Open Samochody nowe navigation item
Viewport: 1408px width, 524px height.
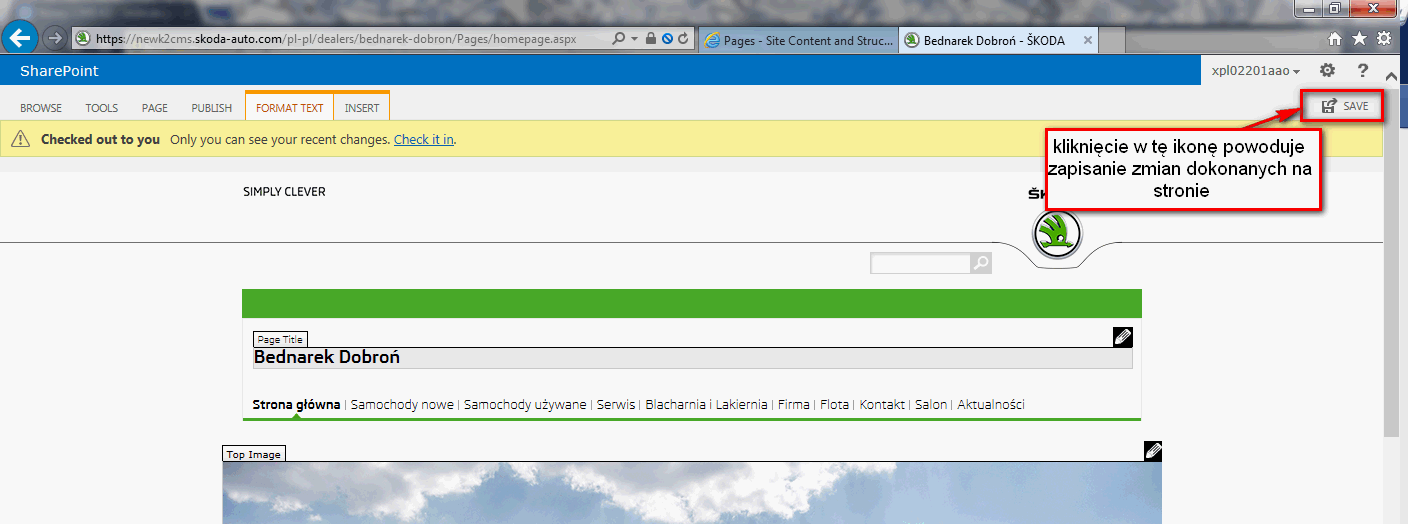402,405
